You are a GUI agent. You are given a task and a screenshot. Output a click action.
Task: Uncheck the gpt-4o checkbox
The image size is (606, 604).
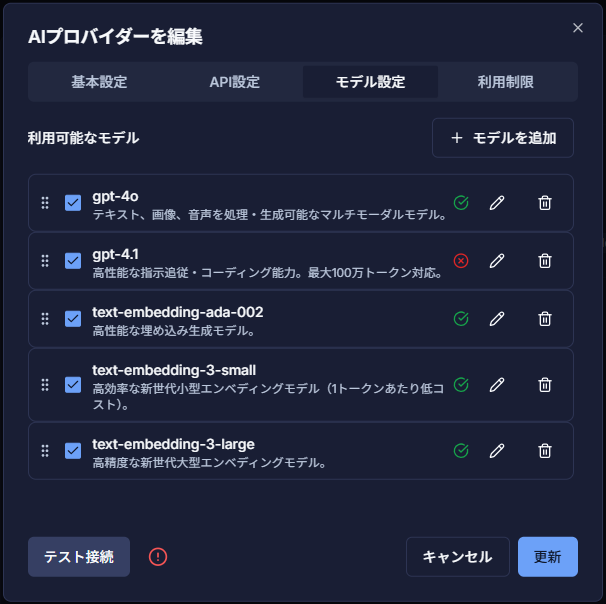click(73, 203)
